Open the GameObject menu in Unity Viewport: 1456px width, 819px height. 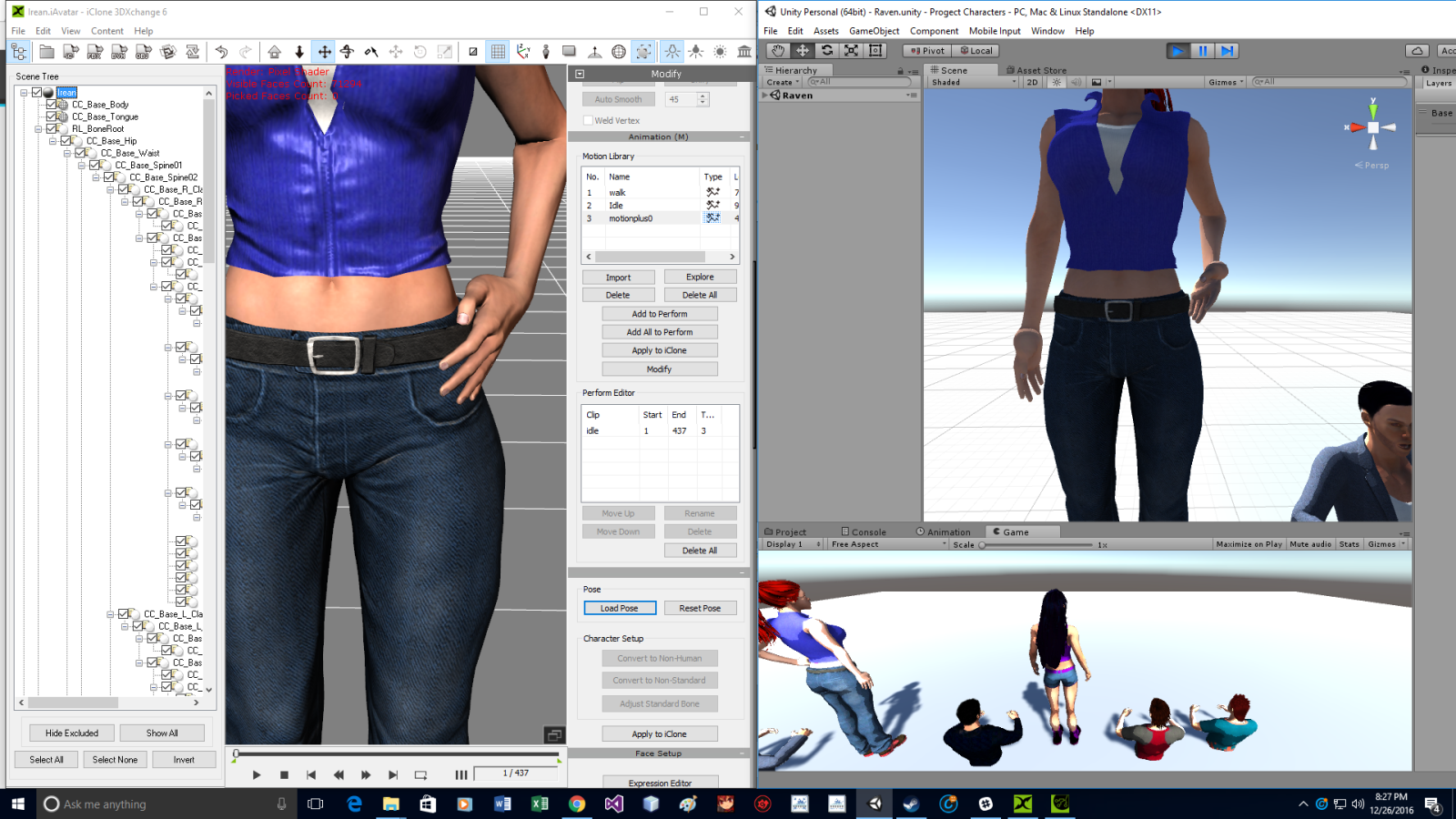pyautogui.click(x=874, y=31)
